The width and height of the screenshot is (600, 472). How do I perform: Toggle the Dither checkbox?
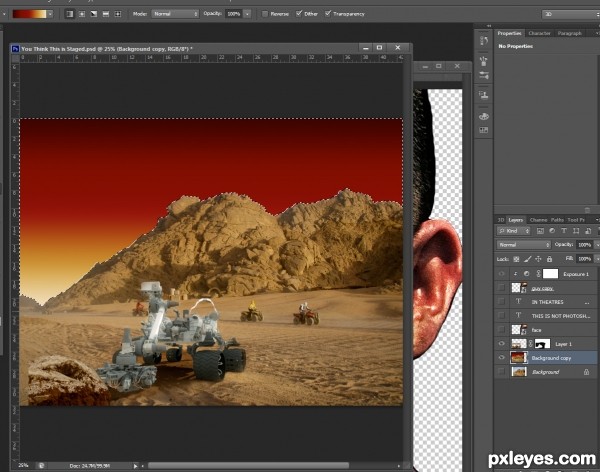pyautogui.click(x=299, y=13)
